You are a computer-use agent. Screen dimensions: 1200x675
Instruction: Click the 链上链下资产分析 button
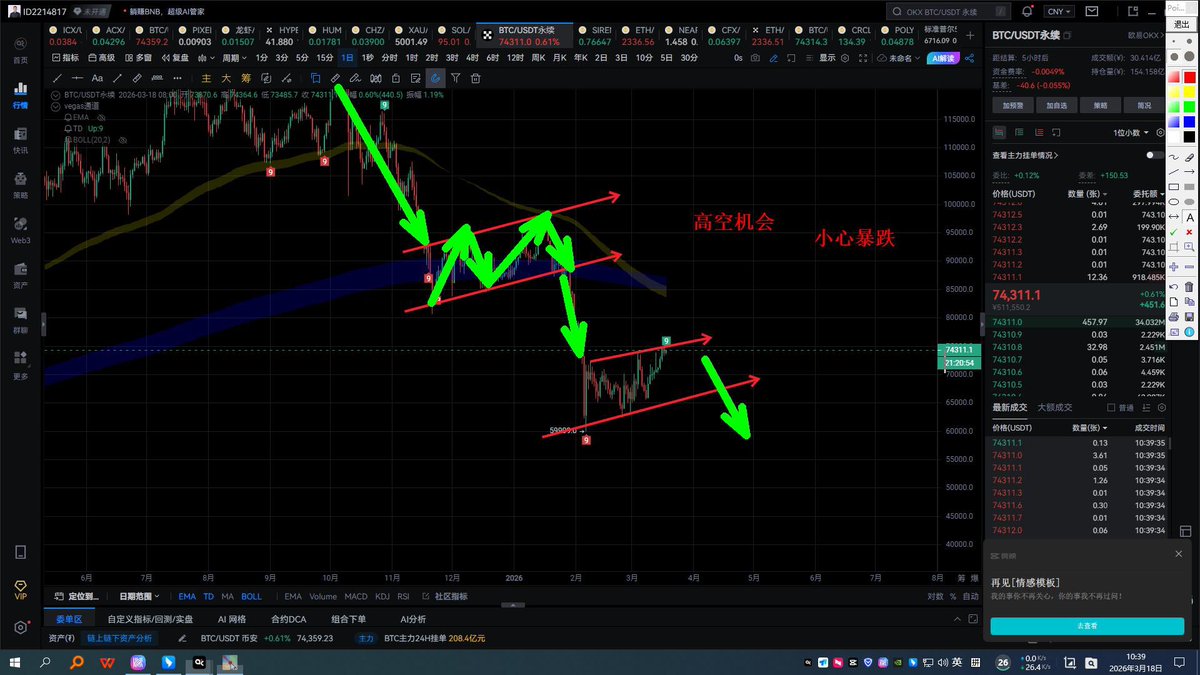pos(119,637)
